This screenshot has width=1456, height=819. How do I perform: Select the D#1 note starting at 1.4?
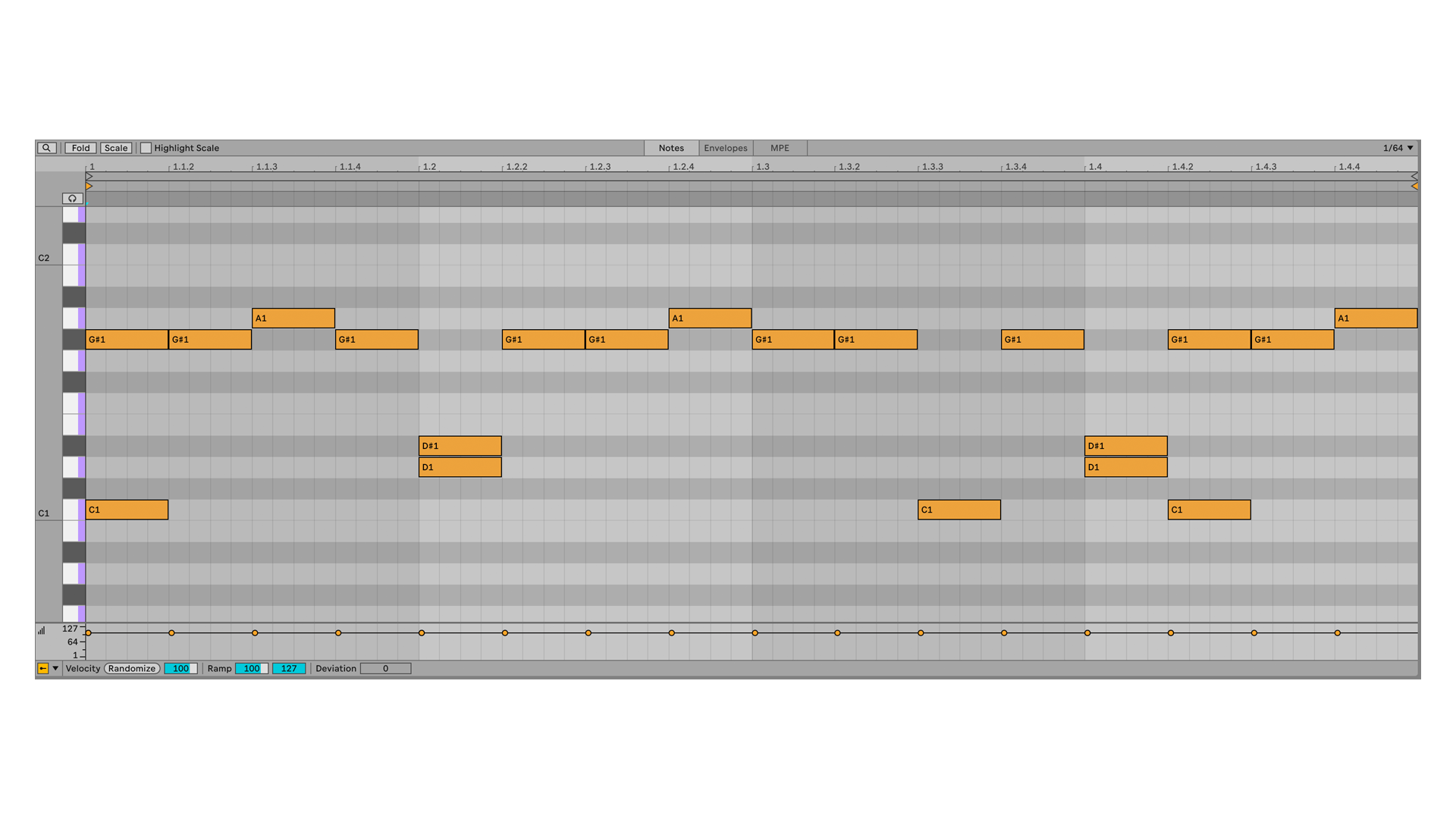(1126, 445)
